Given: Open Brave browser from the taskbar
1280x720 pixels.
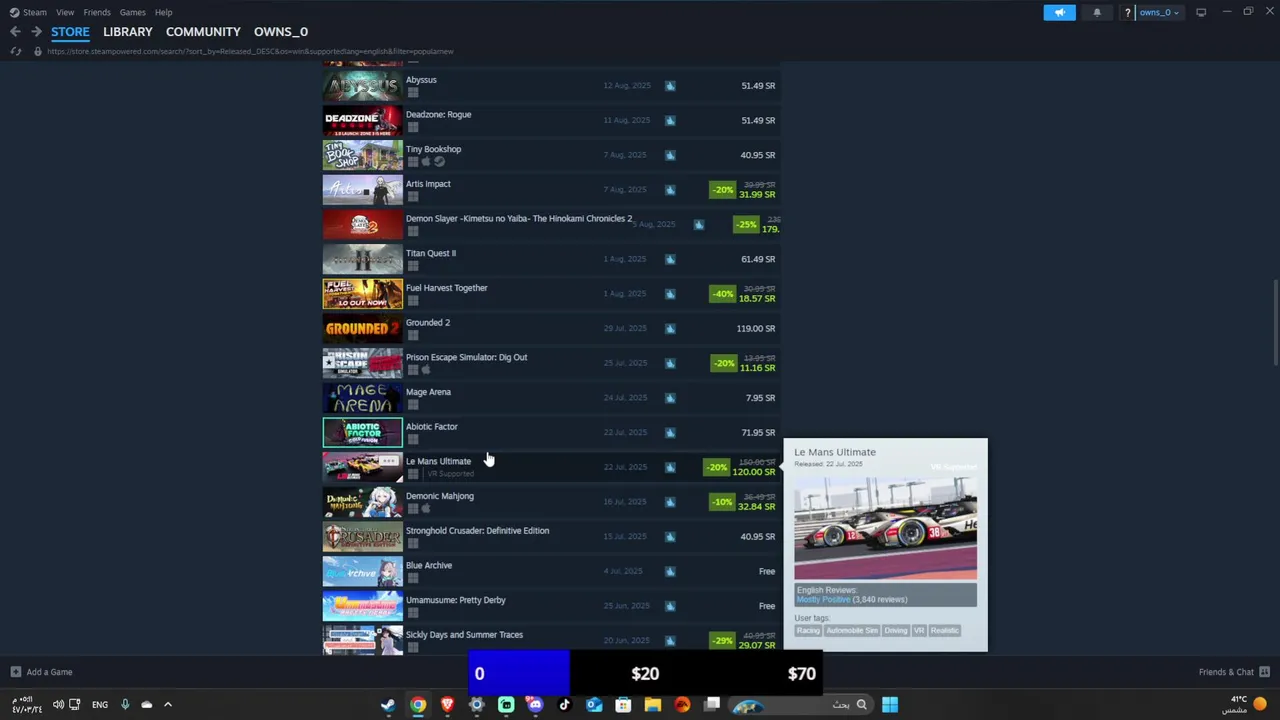Looking at the screenshot, I should click(447, 705).
